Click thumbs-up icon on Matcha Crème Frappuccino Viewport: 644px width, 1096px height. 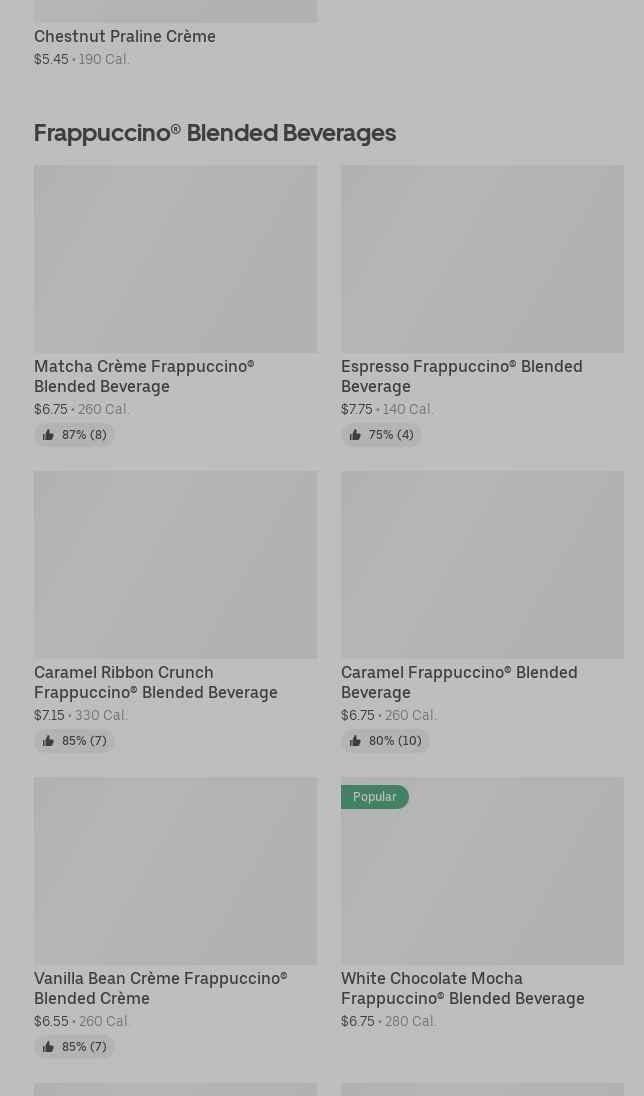48,435
